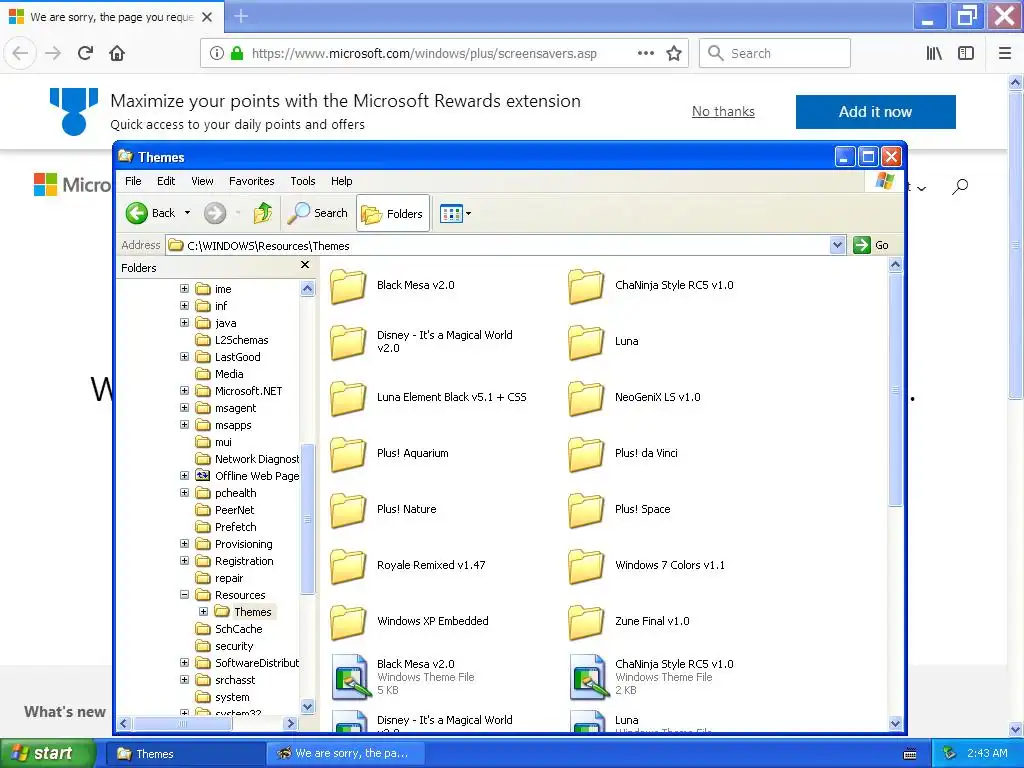Select the Windows XP Embedded folder icon
1024x768 pixels.
(347, 622)
